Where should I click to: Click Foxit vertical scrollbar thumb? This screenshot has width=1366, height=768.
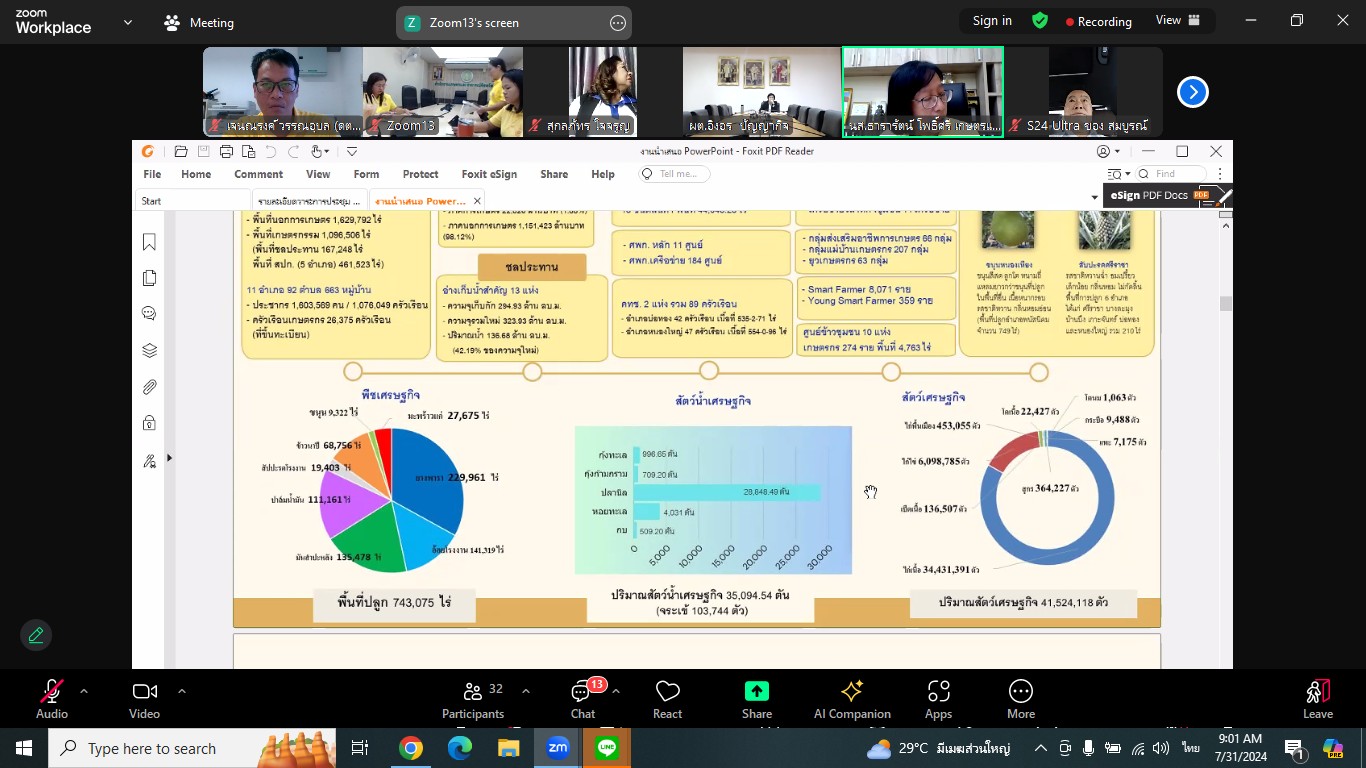pos(1225,304)
